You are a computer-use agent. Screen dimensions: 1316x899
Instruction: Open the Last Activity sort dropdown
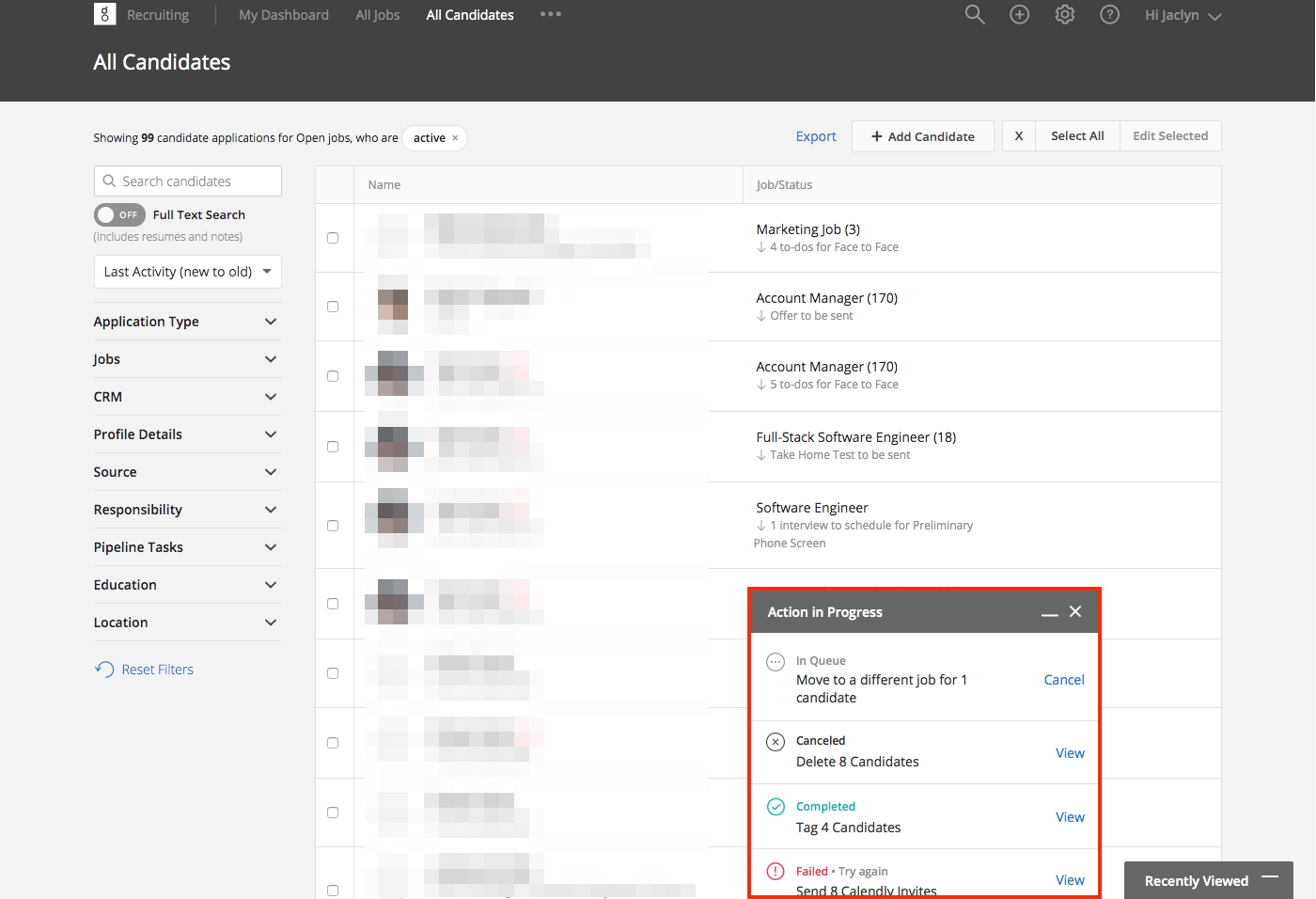click(x=188, y=272)
